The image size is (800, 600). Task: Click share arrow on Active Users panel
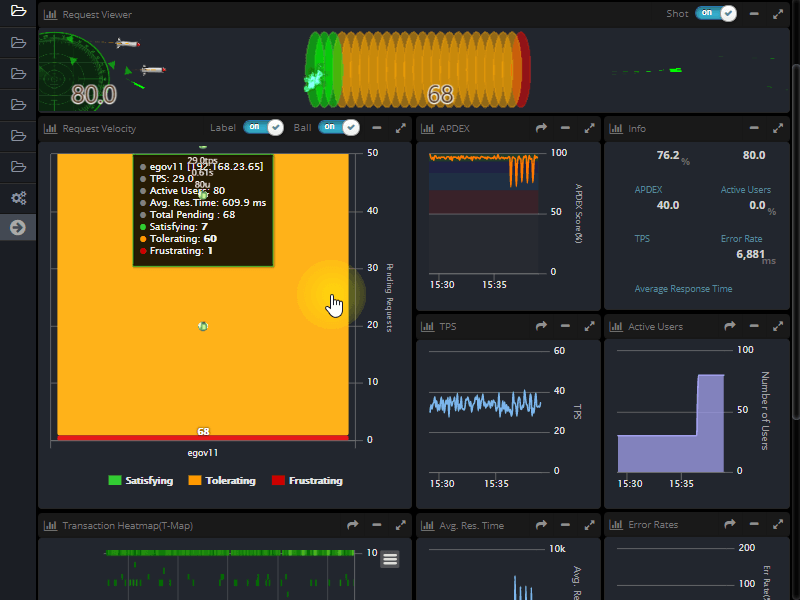click(730, 326)
